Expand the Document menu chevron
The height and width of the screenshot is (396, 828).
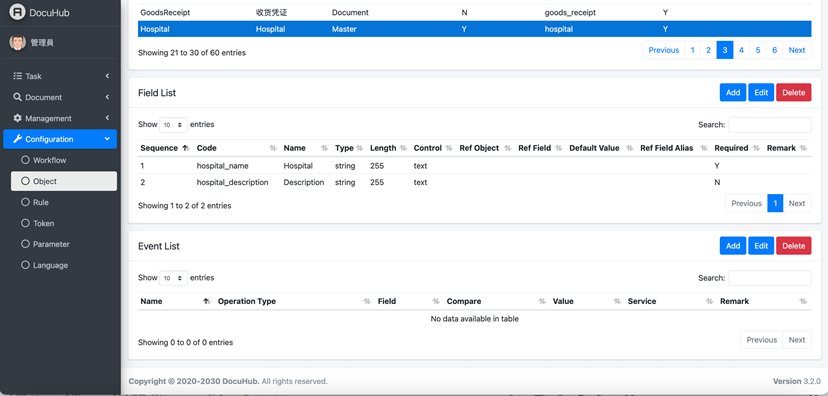(107, 97)
